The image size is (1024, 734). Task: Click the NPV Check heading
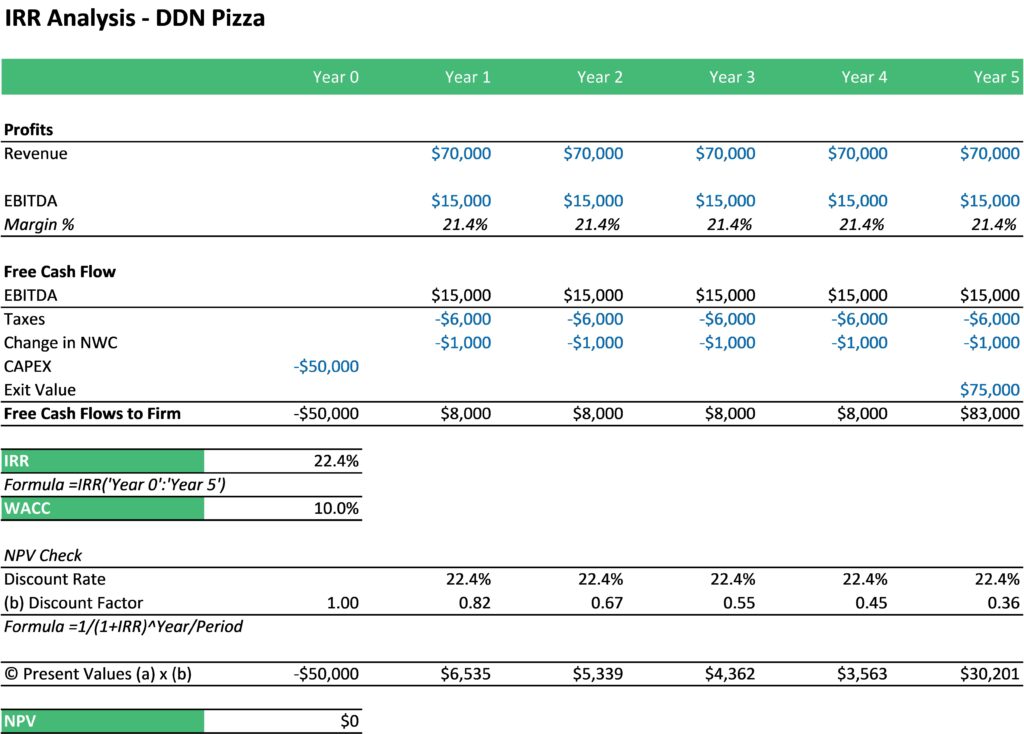[x=43, y=555]
